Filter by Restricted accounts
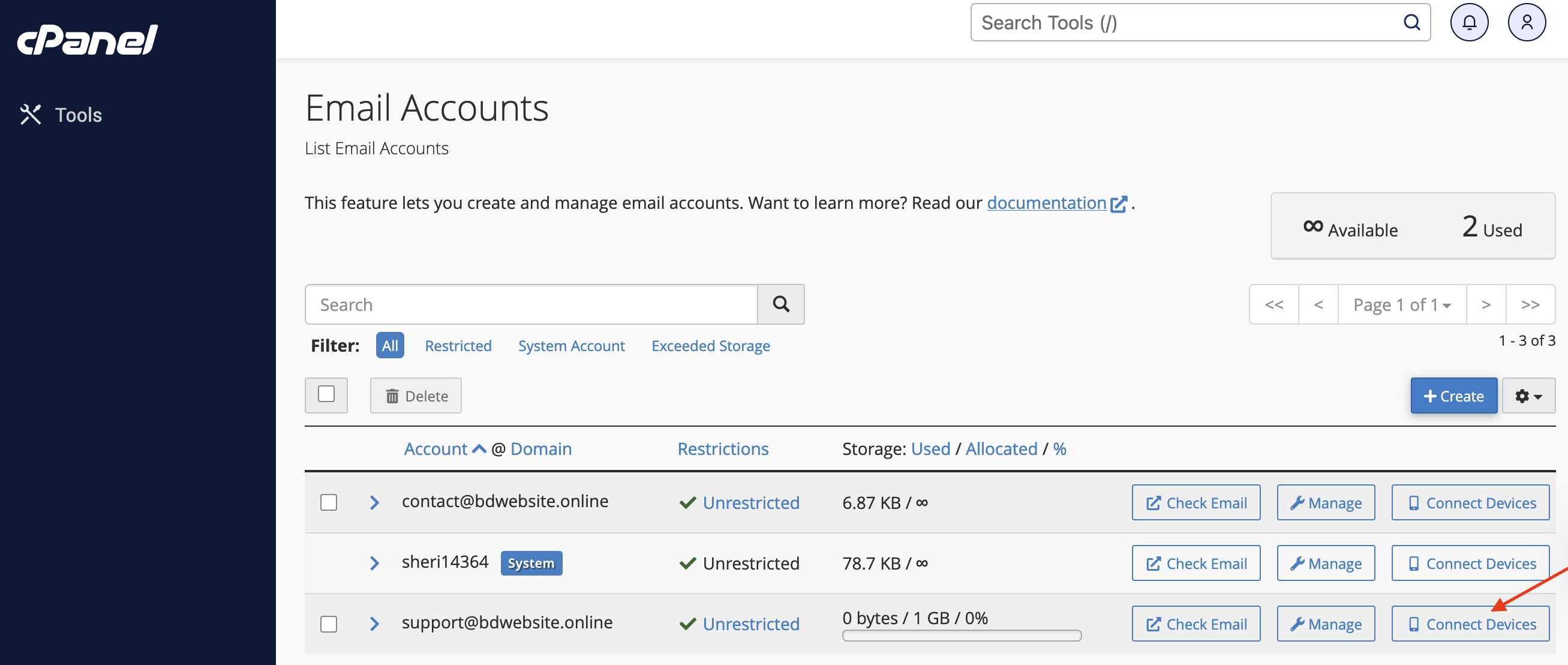The image size is (1568, 665). click(x=458, y=345)
